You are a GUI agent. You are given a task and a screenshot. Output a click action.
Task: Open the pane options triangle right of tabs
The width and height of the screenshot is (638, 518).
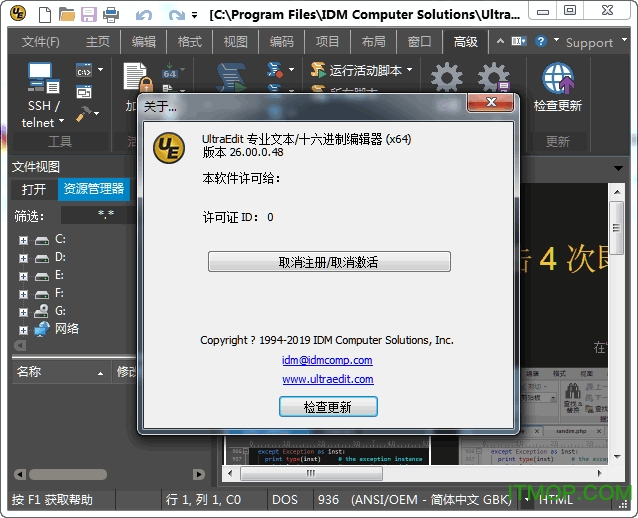[618, 168]
